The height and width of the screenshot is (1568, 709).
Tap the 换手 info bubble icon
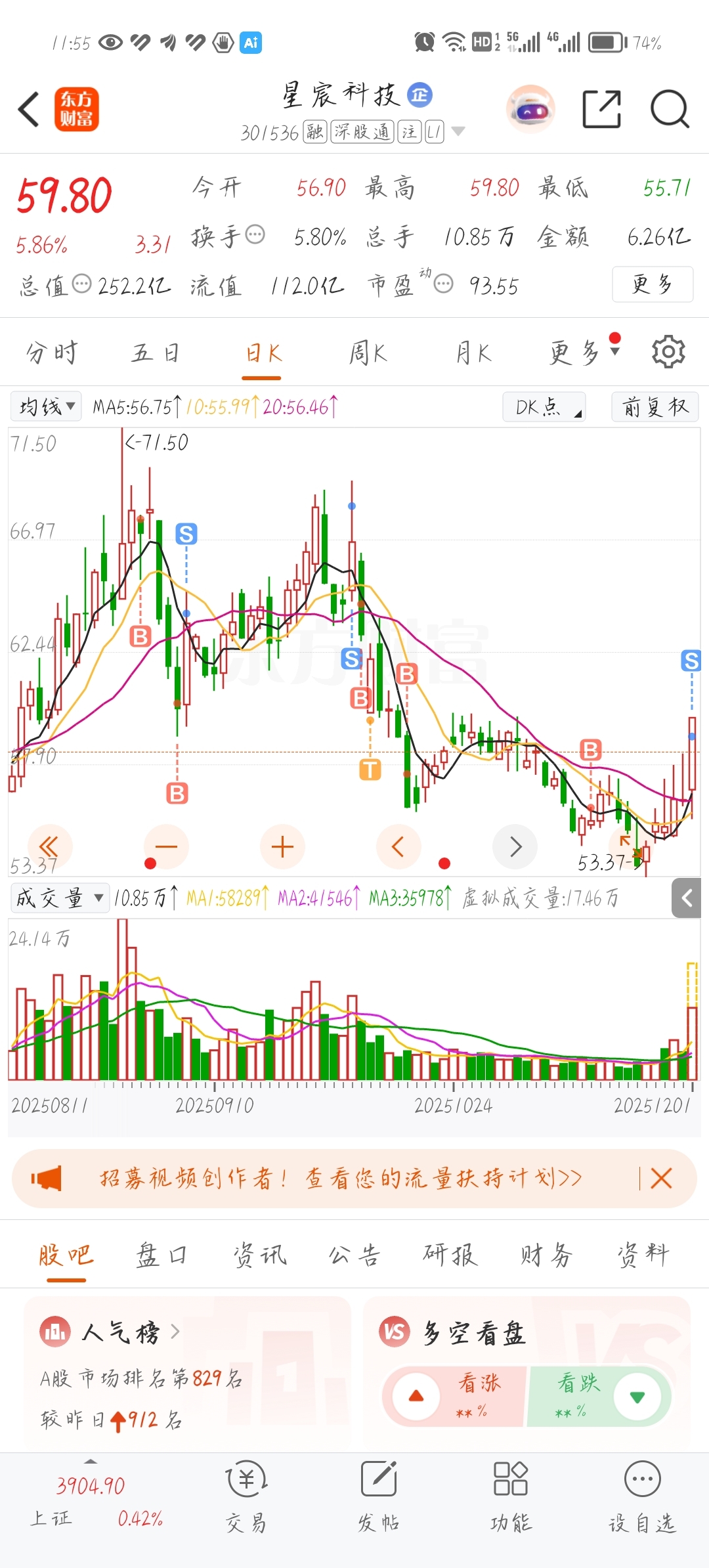click(x=255, y=234)
